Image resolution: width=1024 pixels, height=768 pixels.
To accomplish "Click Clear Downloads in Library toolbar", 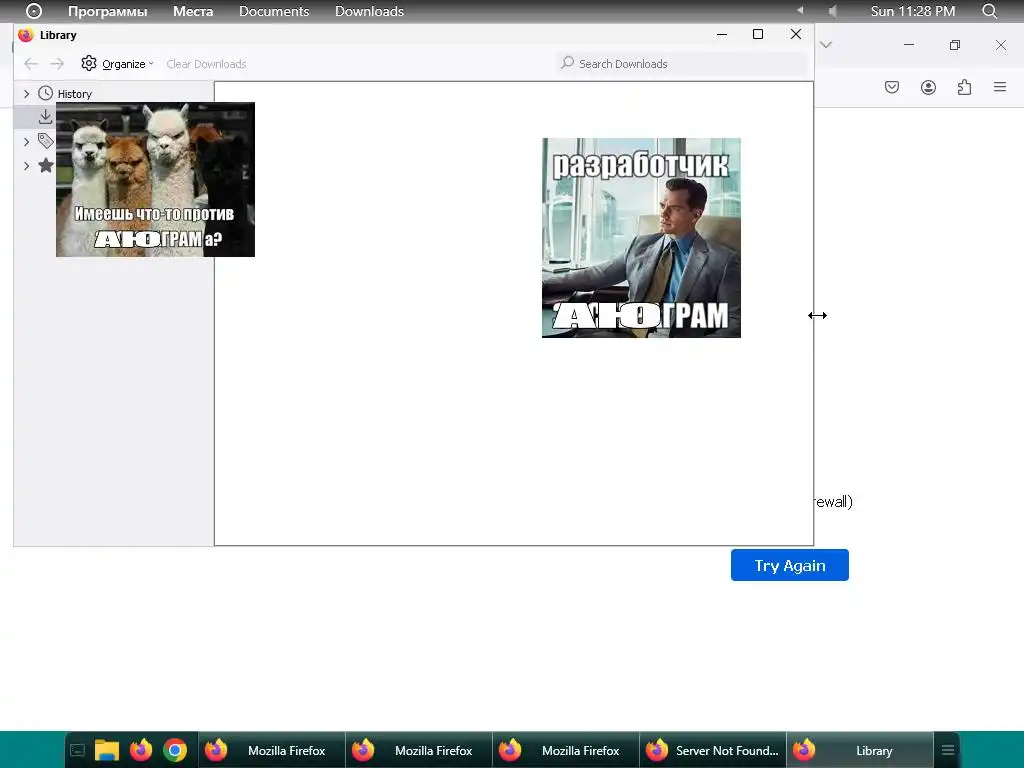I will pos(206,64).
